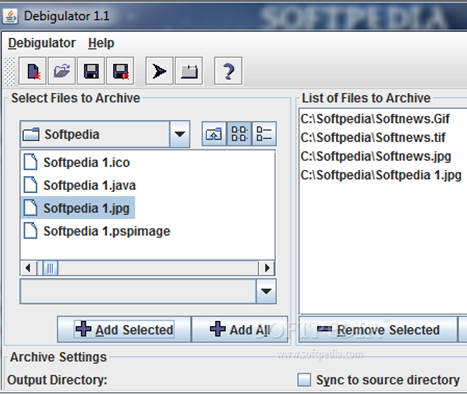Go up one folder level icon
467x394 pixels.
coord(214,134)
